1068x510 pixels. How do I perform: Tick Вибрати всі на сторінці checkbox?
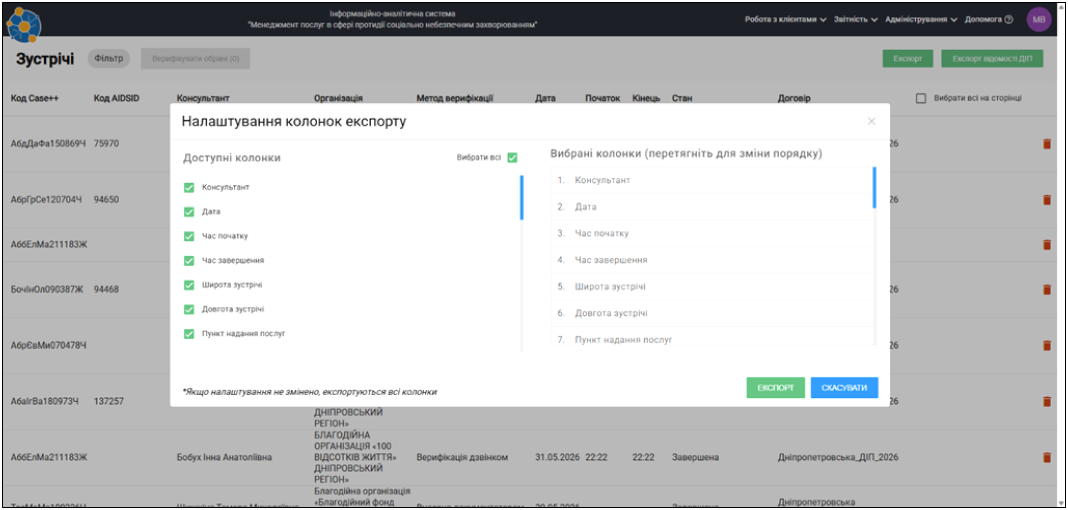click(x=921, y=99)
